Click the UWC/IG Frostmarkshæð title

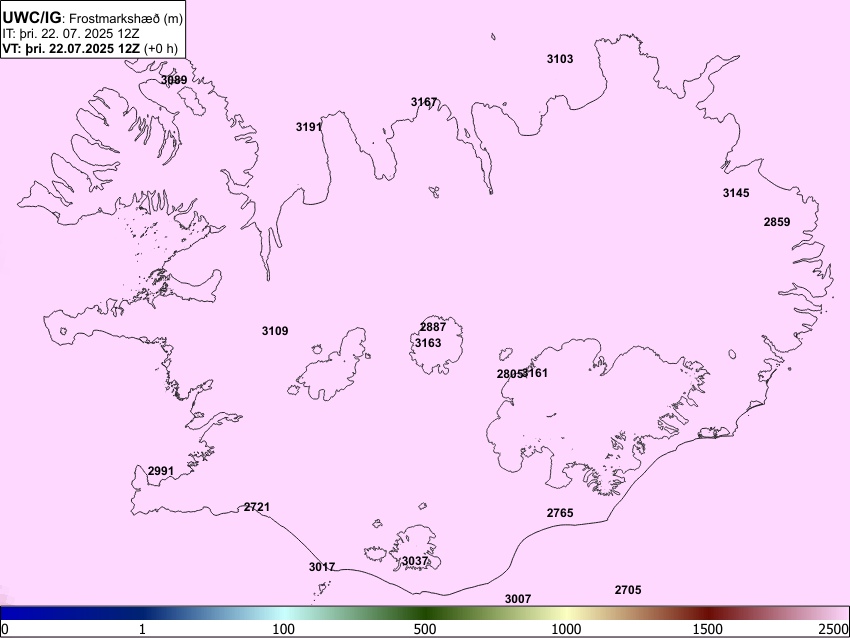point(93,18)
